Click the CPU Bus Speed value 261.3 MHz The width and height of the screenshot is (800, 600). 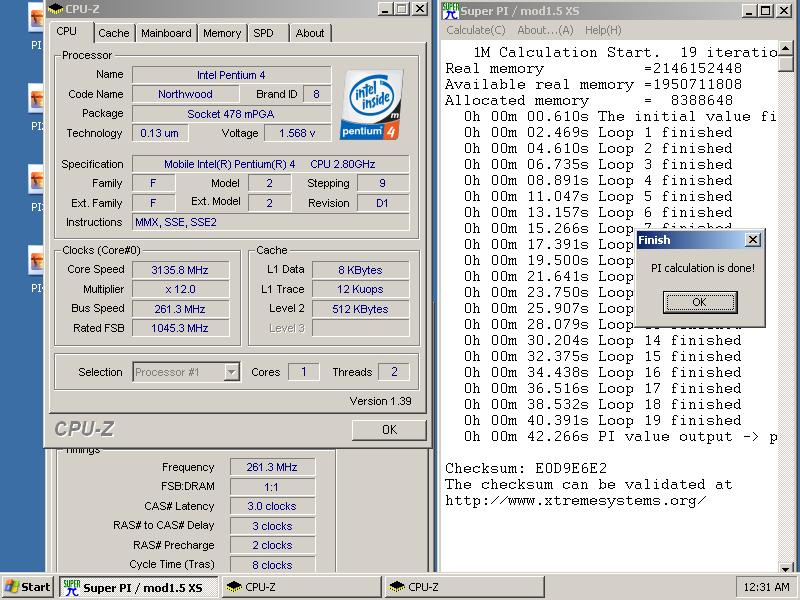click(x=180, y=309)
